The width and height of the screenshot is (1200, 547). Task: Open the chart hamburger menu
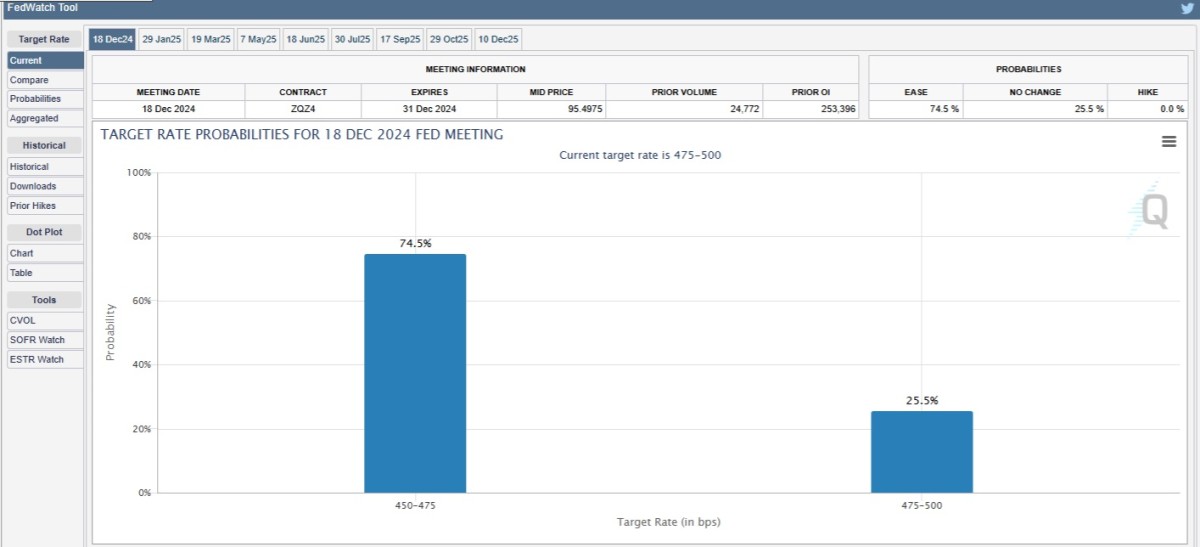1168,142
